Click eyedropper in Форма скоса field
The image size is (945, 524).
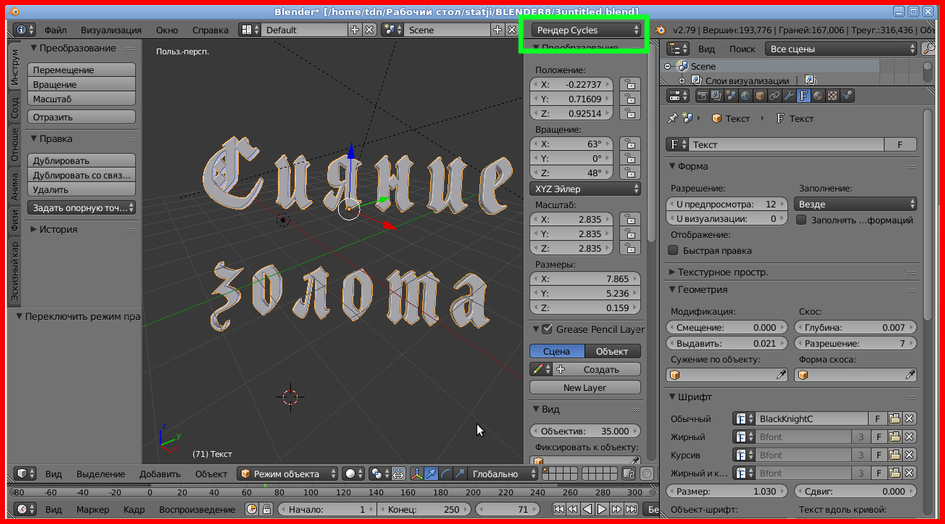click(x=909, y=375)
